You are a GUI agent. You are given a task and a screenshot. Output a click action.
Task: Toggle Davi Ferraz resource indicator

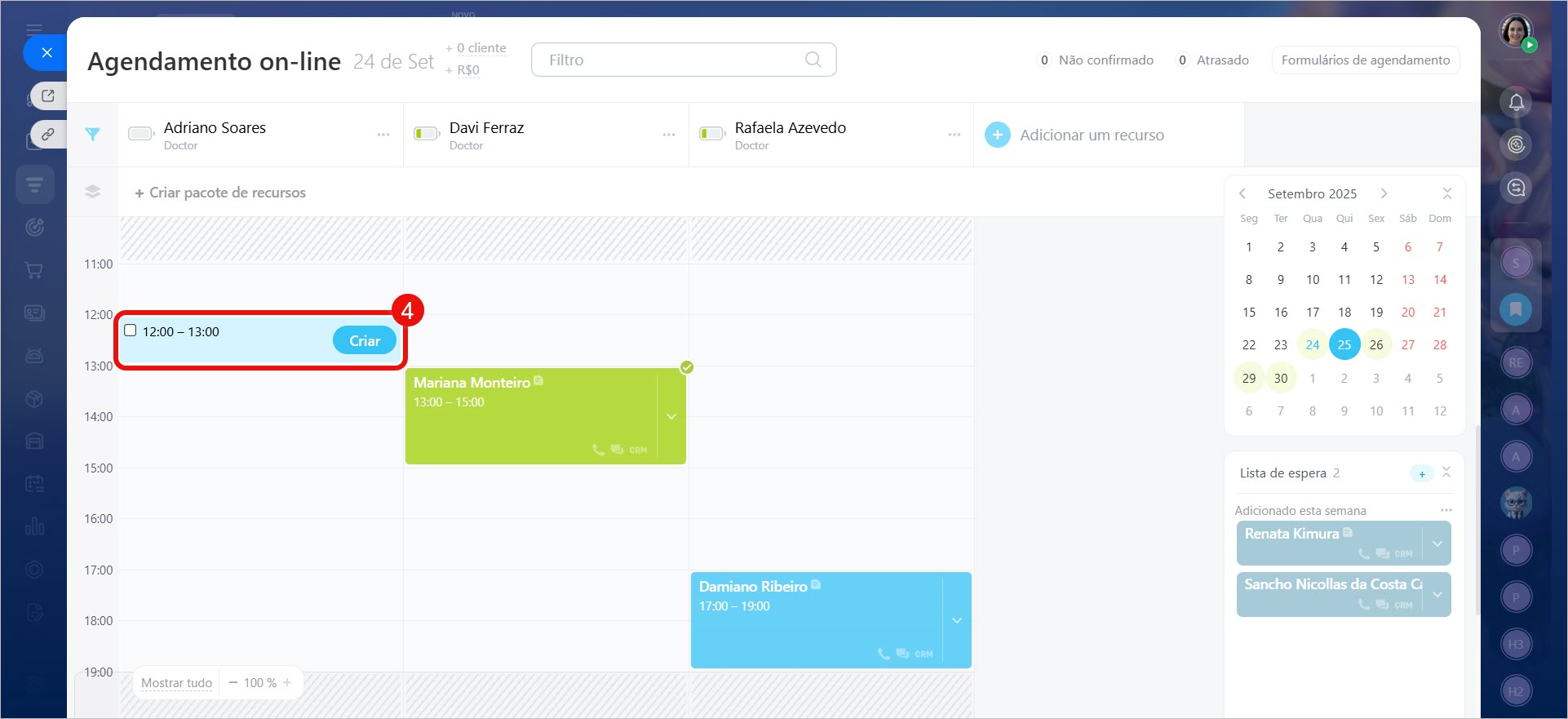click(x=426, y=134)
